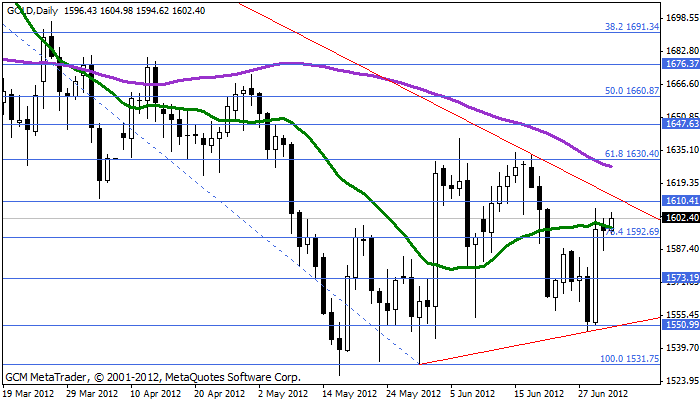Click the 24 May 2012 date label

point(413,394)
